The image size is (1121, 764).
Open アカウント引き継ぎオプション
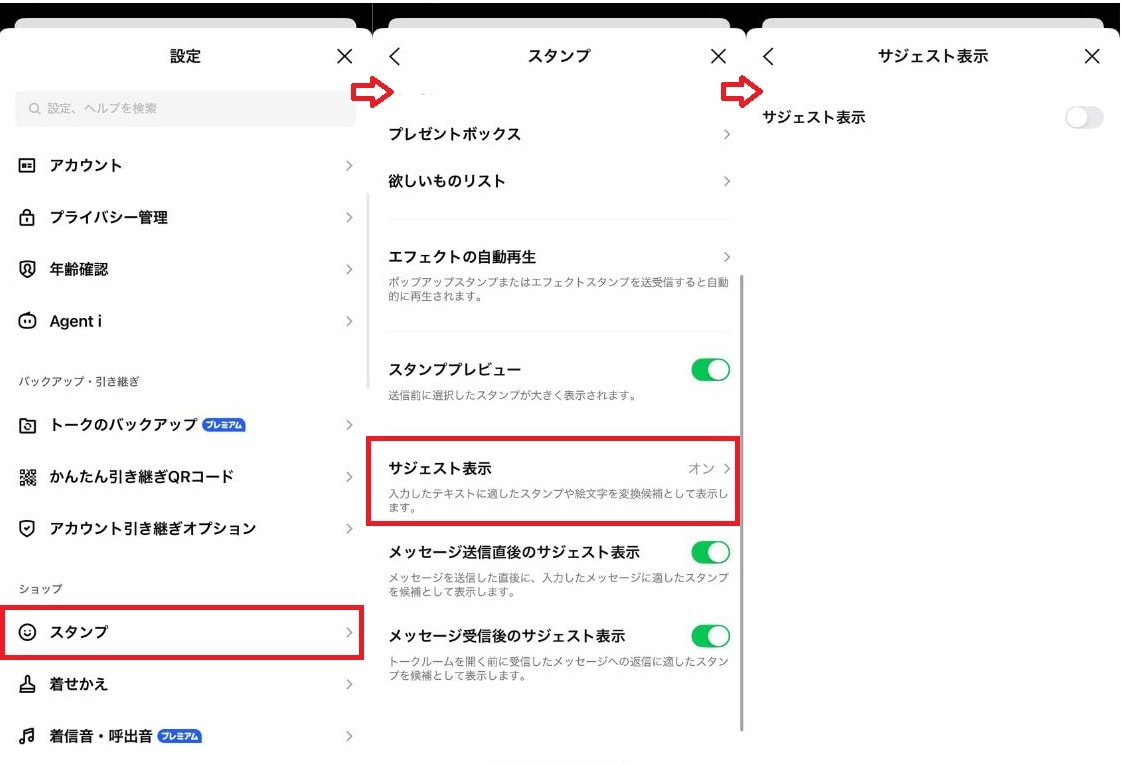(185, 529)
